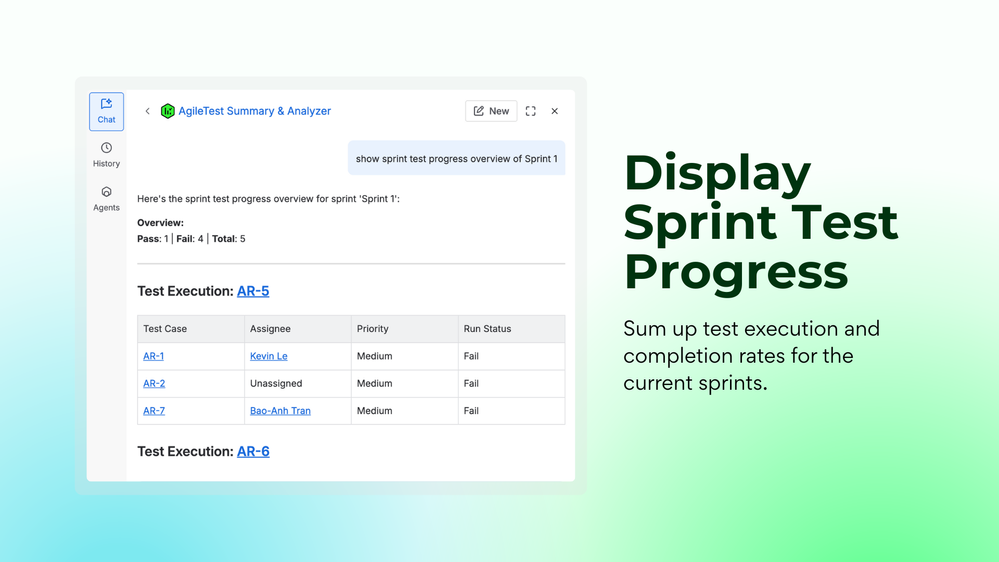Viewport: 999px width, 562px height.
Task: Click the Assignee column header
Action: (x=298, y=329)
